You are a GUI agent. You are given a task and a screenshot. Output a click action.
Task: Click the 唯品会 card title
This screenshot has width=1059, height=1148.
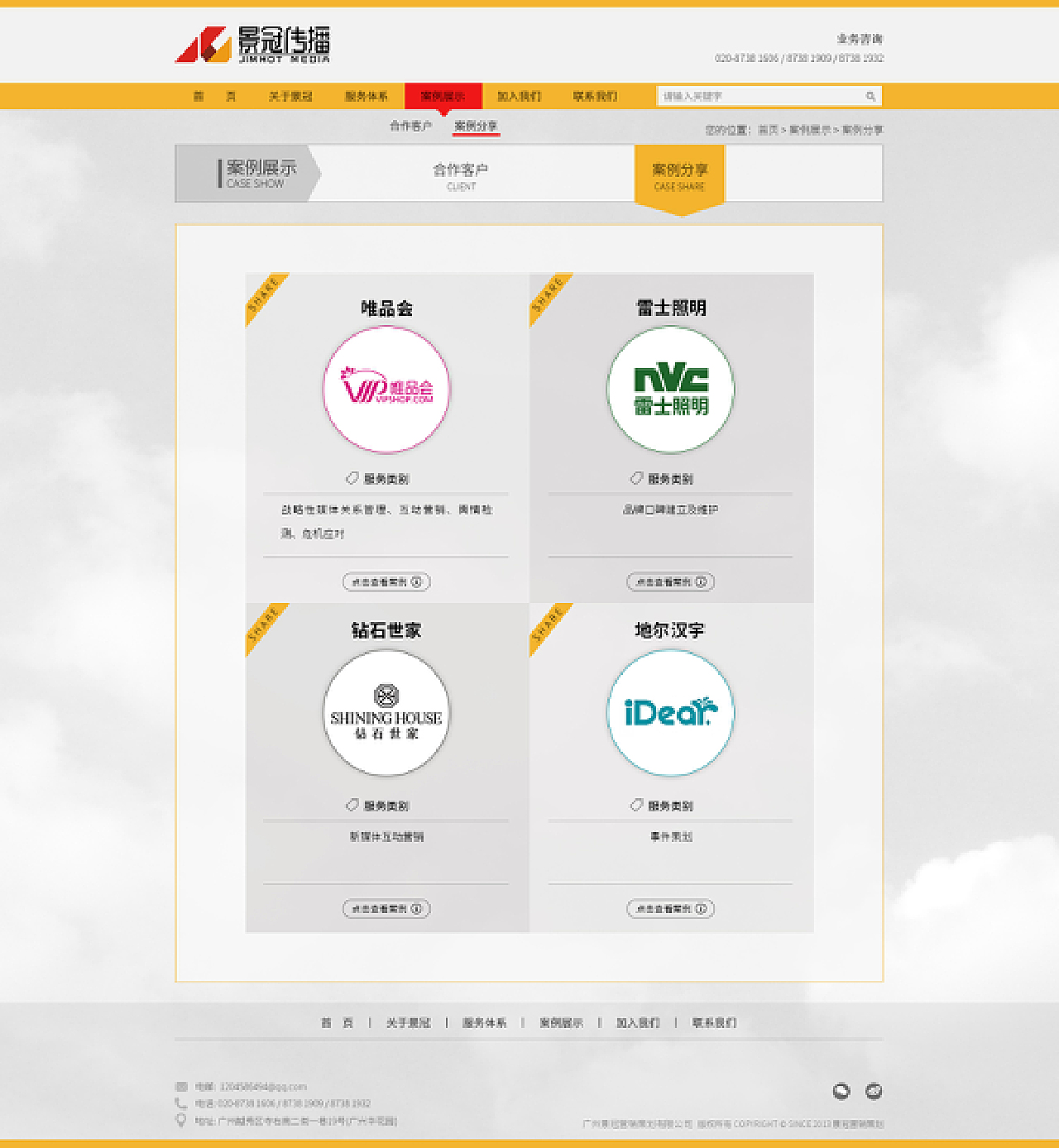[386, 309]
